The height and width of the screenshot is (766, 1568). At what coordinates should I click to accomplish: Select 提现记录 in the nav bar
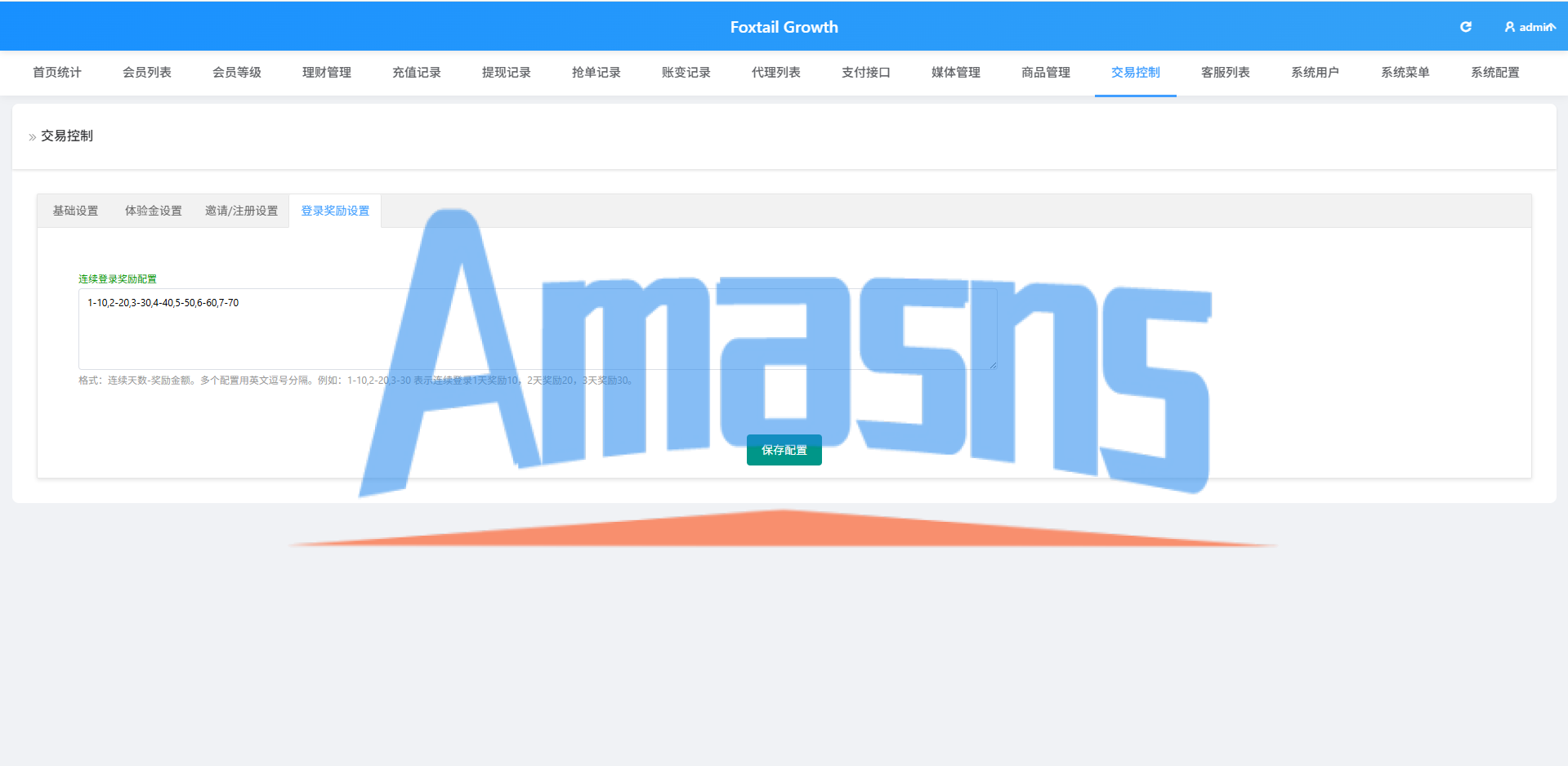[x=507, y=73]
